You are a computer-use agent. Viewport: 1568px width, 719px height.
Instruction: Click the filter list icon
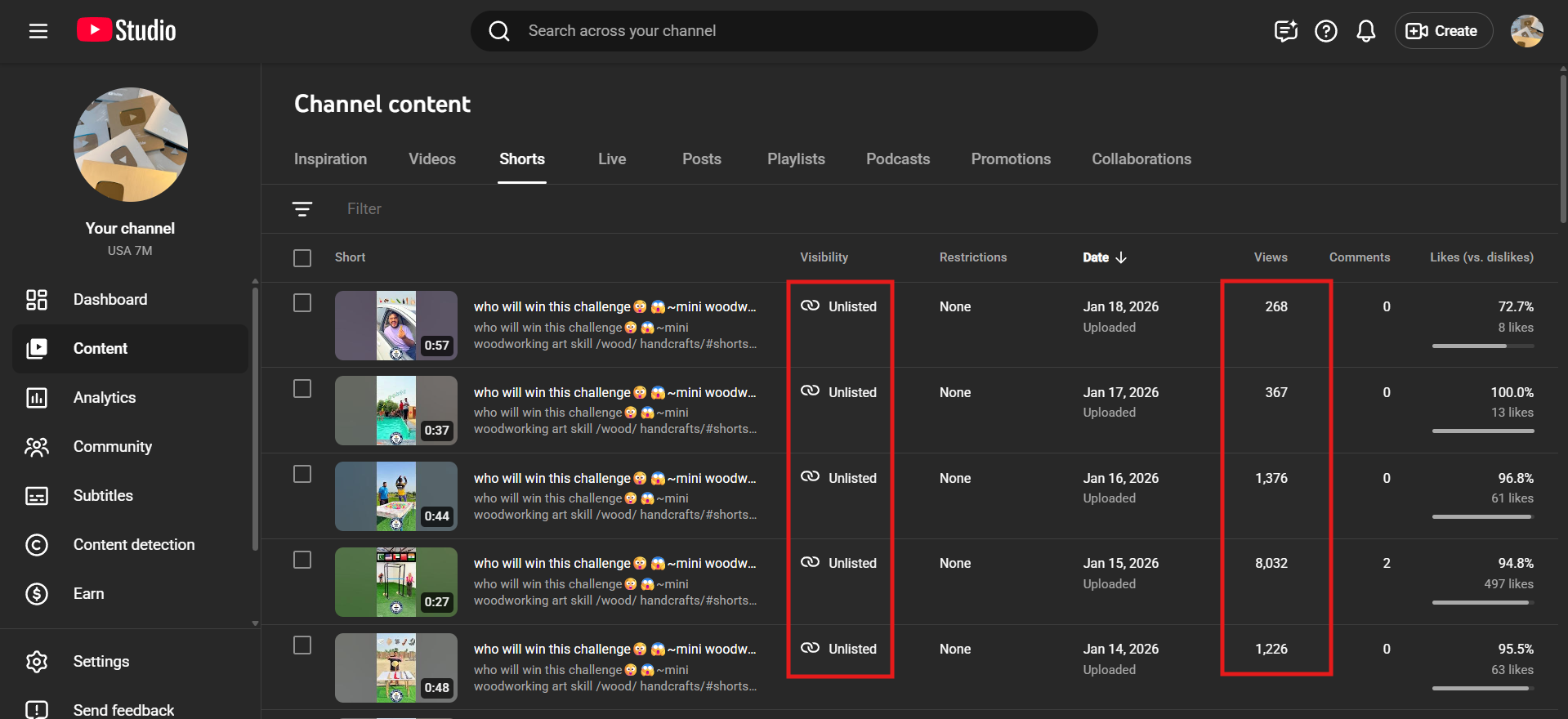click(x=302, y=209)
